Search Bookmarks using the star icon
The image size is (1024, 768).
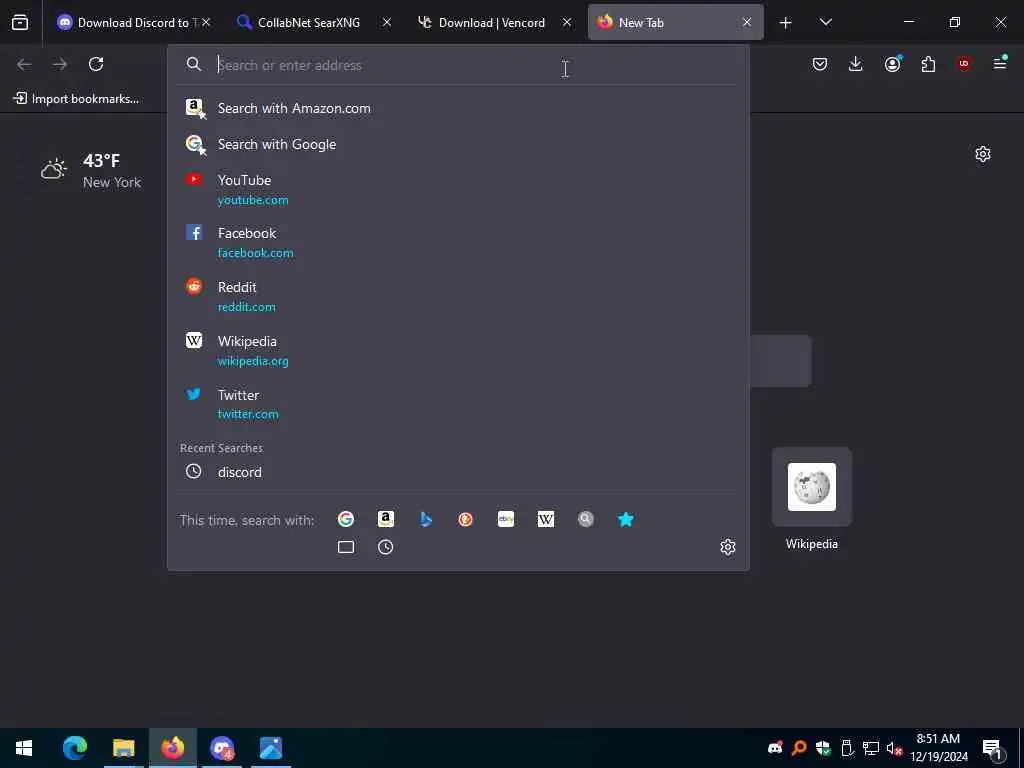click(626, 519)
